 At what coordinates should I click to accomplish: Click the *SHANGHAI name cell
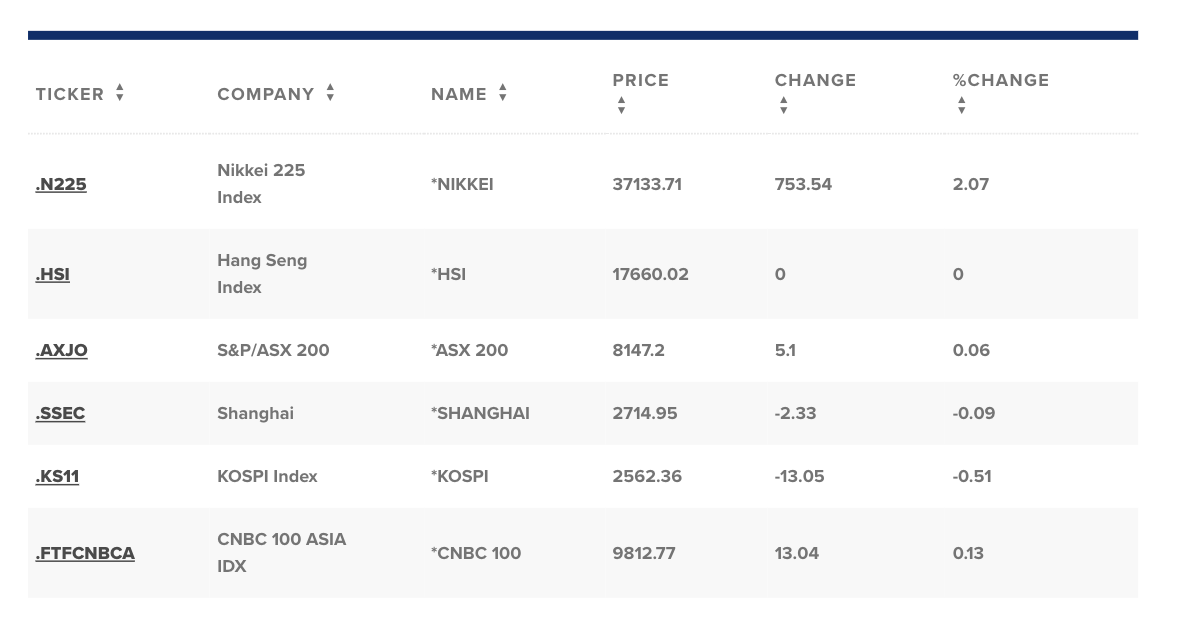coord(480,413)
